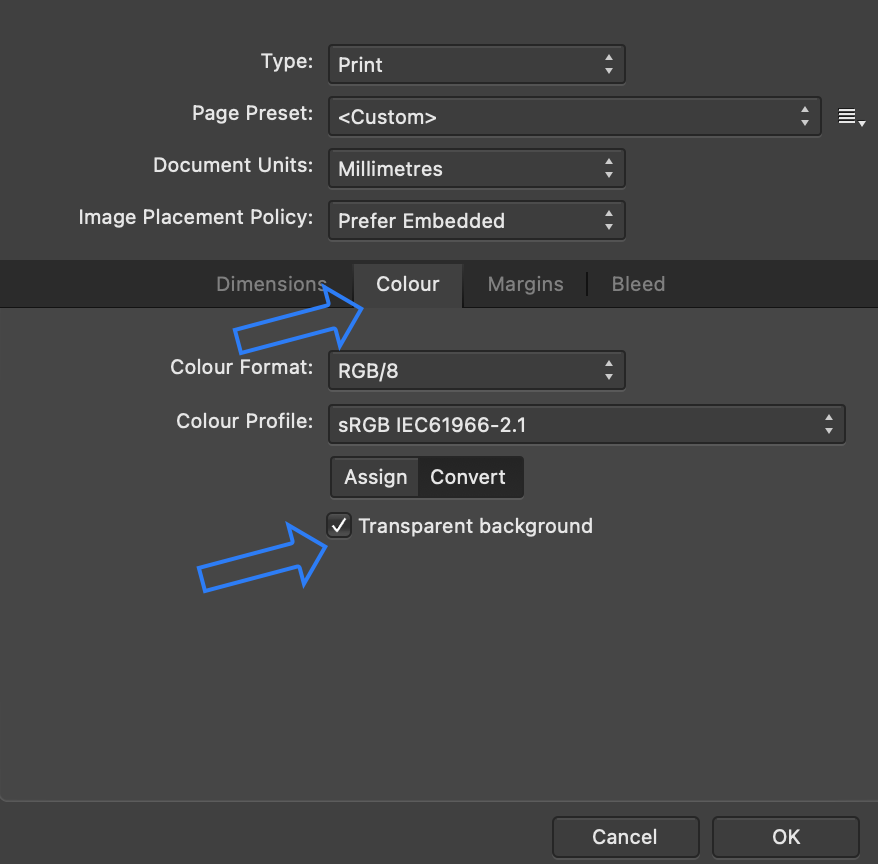The width and height of the screenshot is (878, 864).
Task: Click Cancel to dismiss the dialog
Action: [x=625, y=837]
